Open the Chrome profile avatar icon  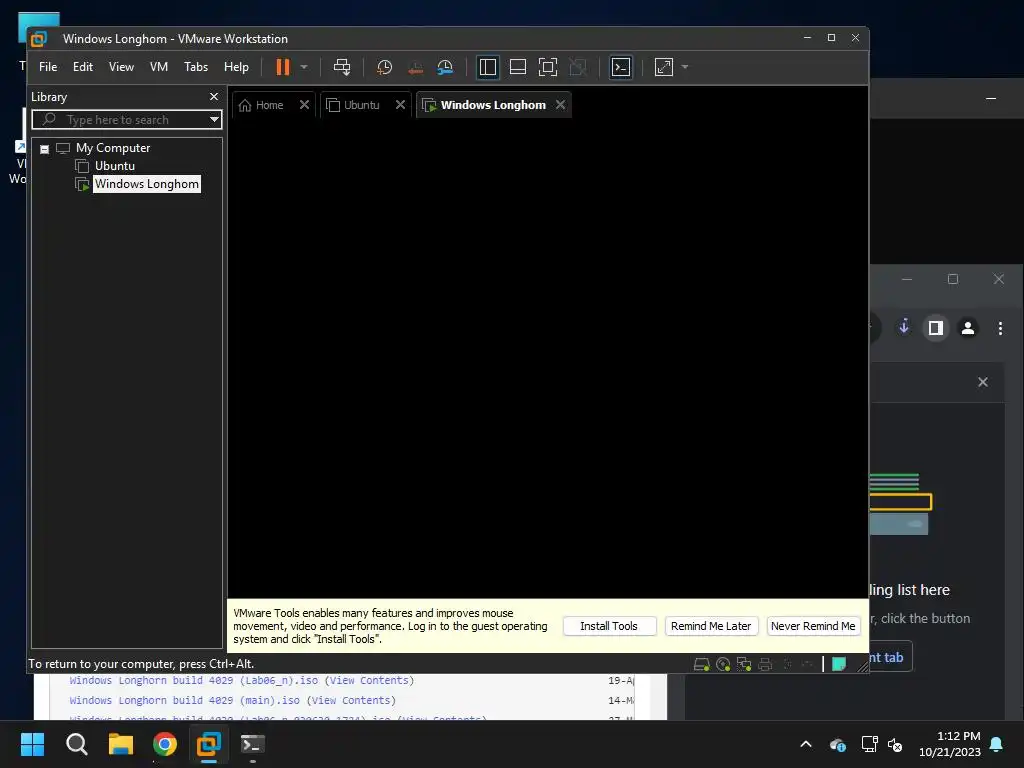pos(968,327)
